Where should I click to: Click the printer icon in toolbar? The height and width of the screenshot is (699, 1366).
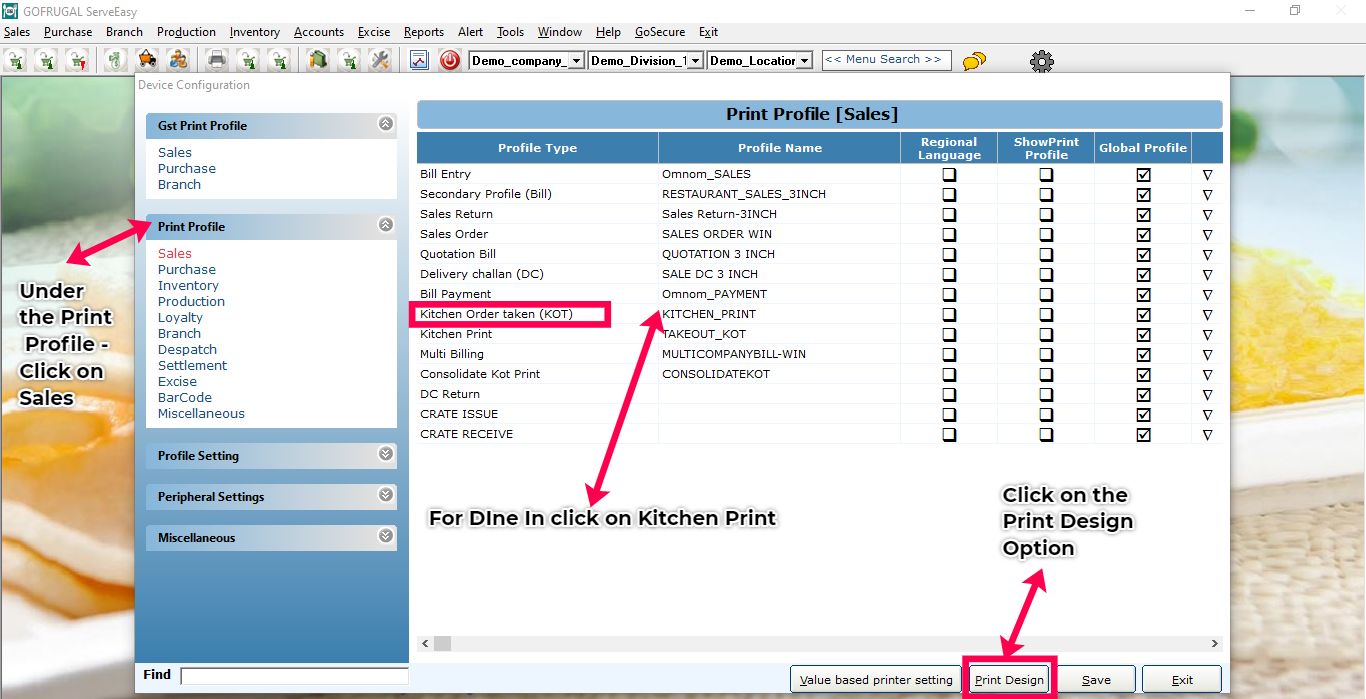click(217, 60)
